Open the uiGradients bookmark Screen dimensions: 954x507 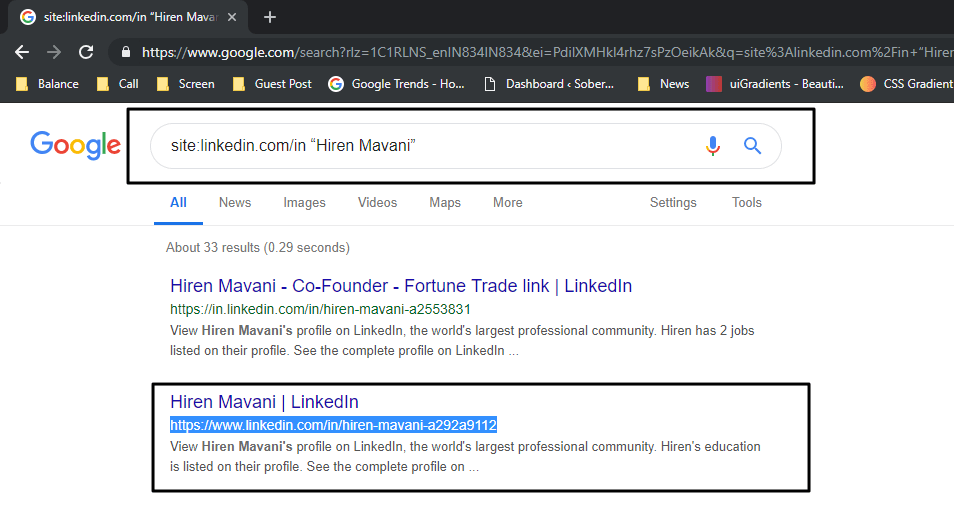click(775, 84)
